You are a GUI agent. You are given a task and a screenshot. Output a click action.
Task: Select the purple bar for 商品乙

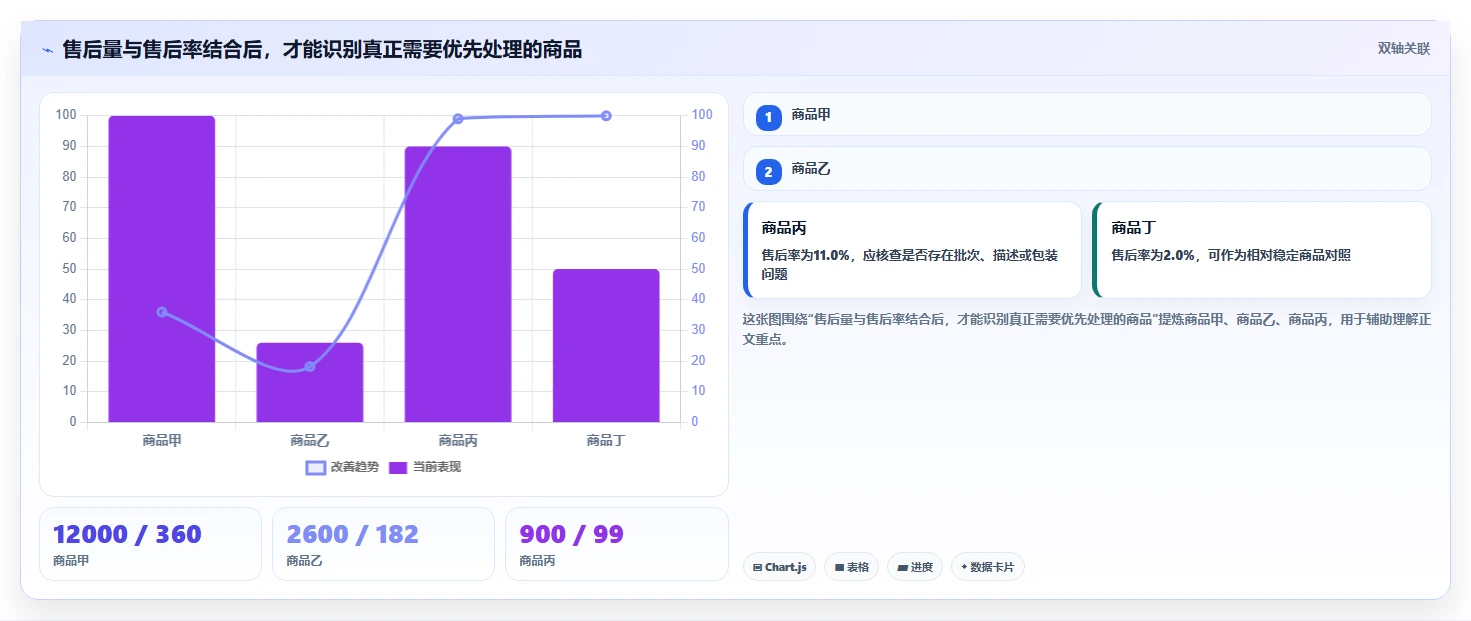310,382
